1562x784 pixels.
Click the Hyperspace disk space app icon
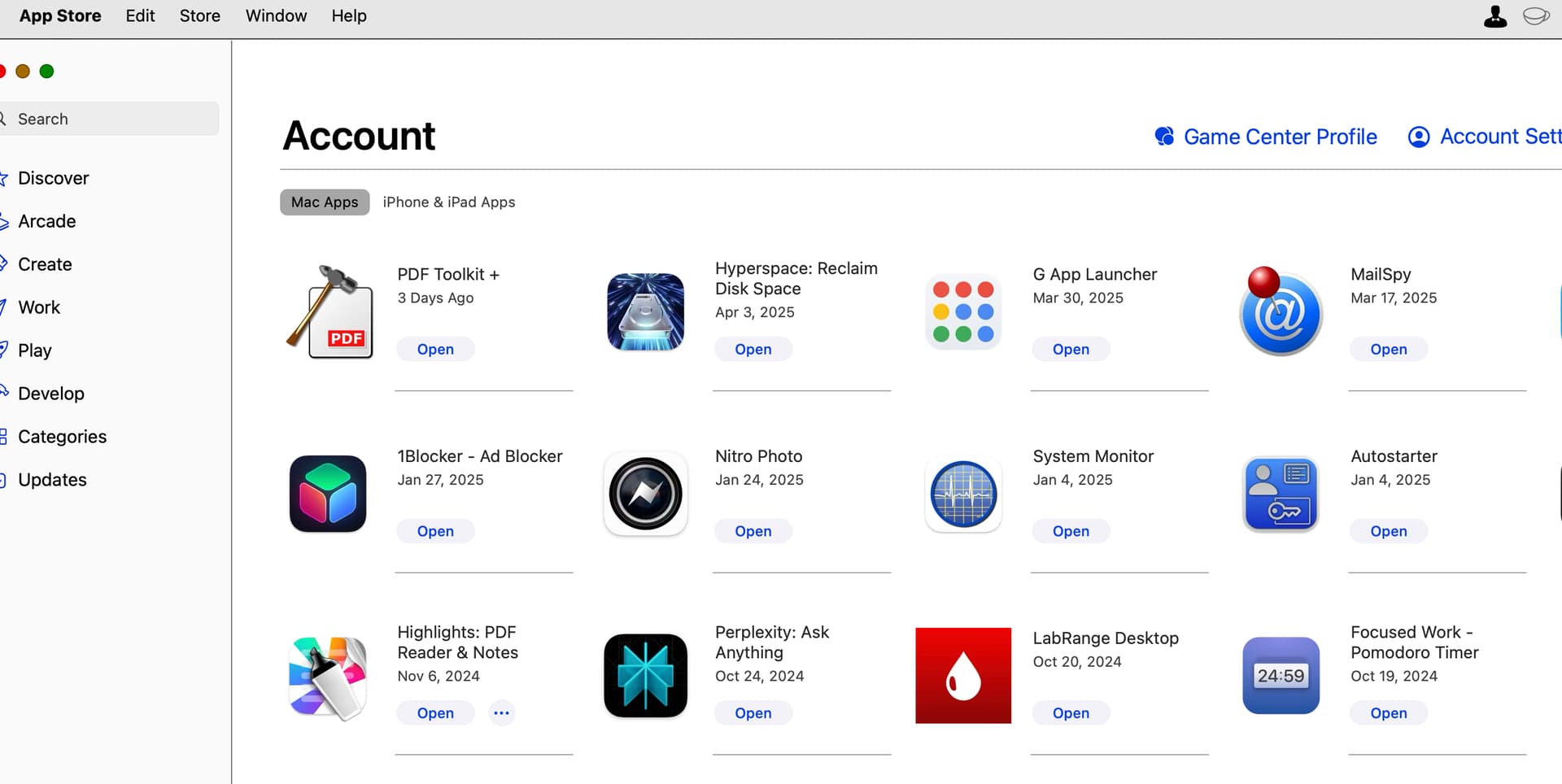coord(645,312)
